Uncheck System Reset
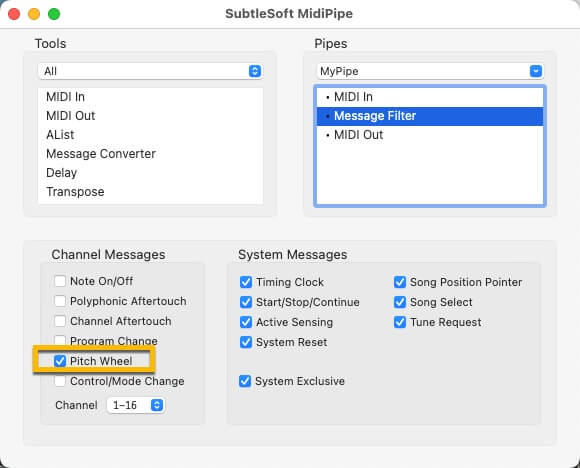Image resolution: width=580 pixels, height=468 pixels. [246, 342]
